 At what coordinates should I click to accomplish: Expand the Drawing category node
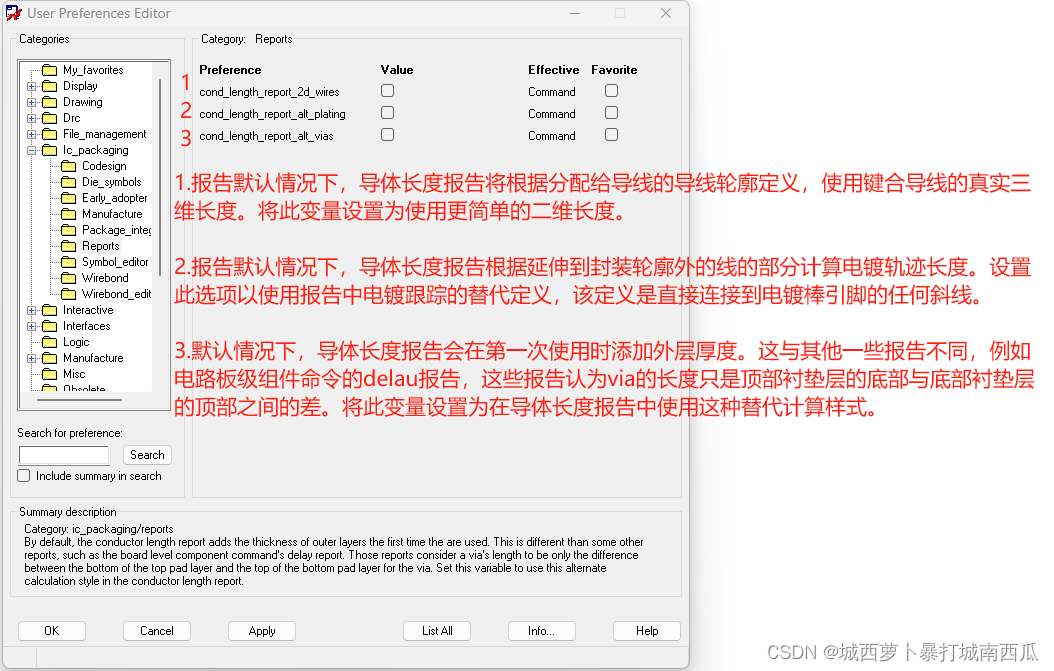click(x=31, y=103)
